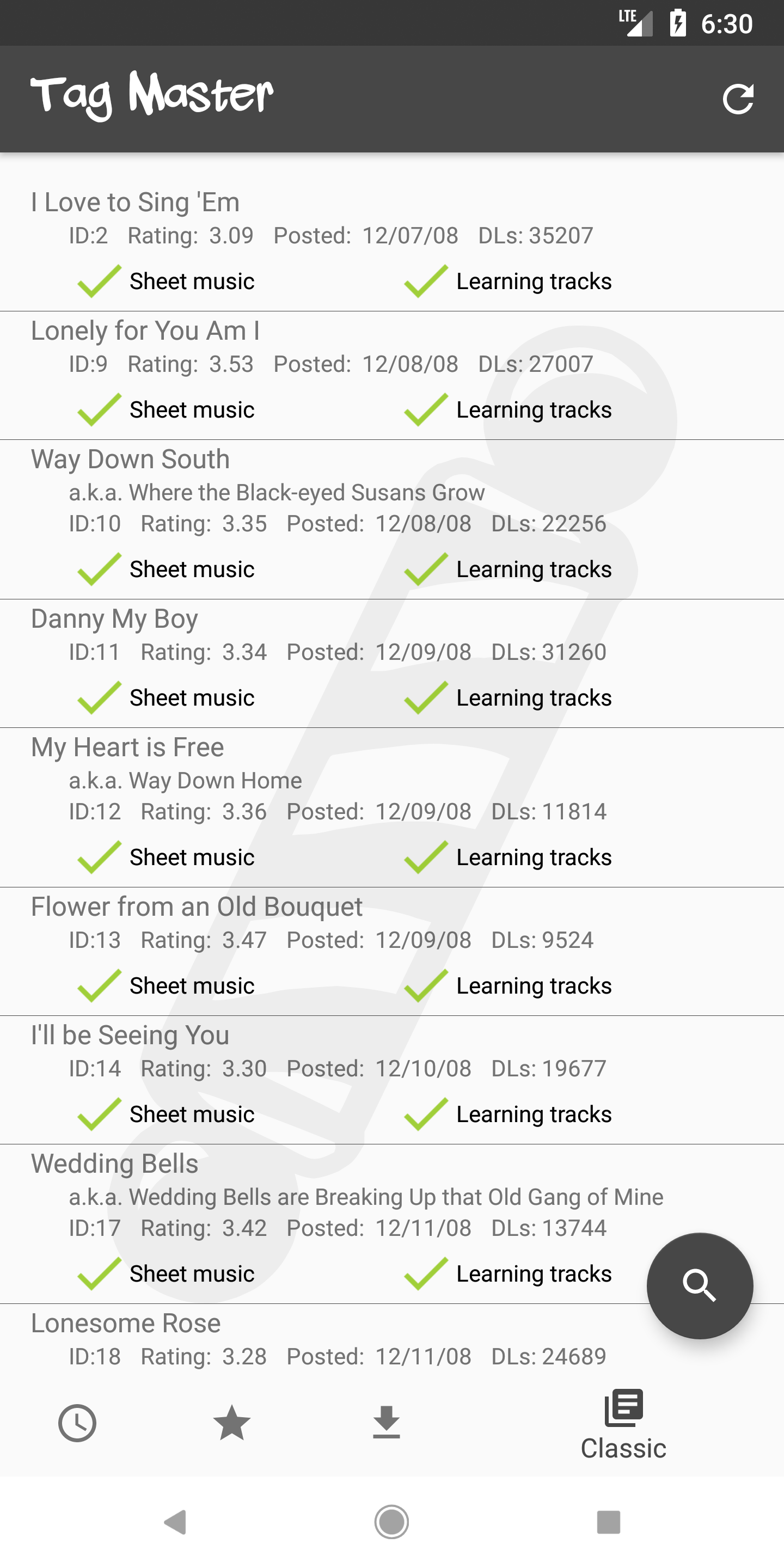Open the search floating button
784x1568 pixels.
point(700,1285)
